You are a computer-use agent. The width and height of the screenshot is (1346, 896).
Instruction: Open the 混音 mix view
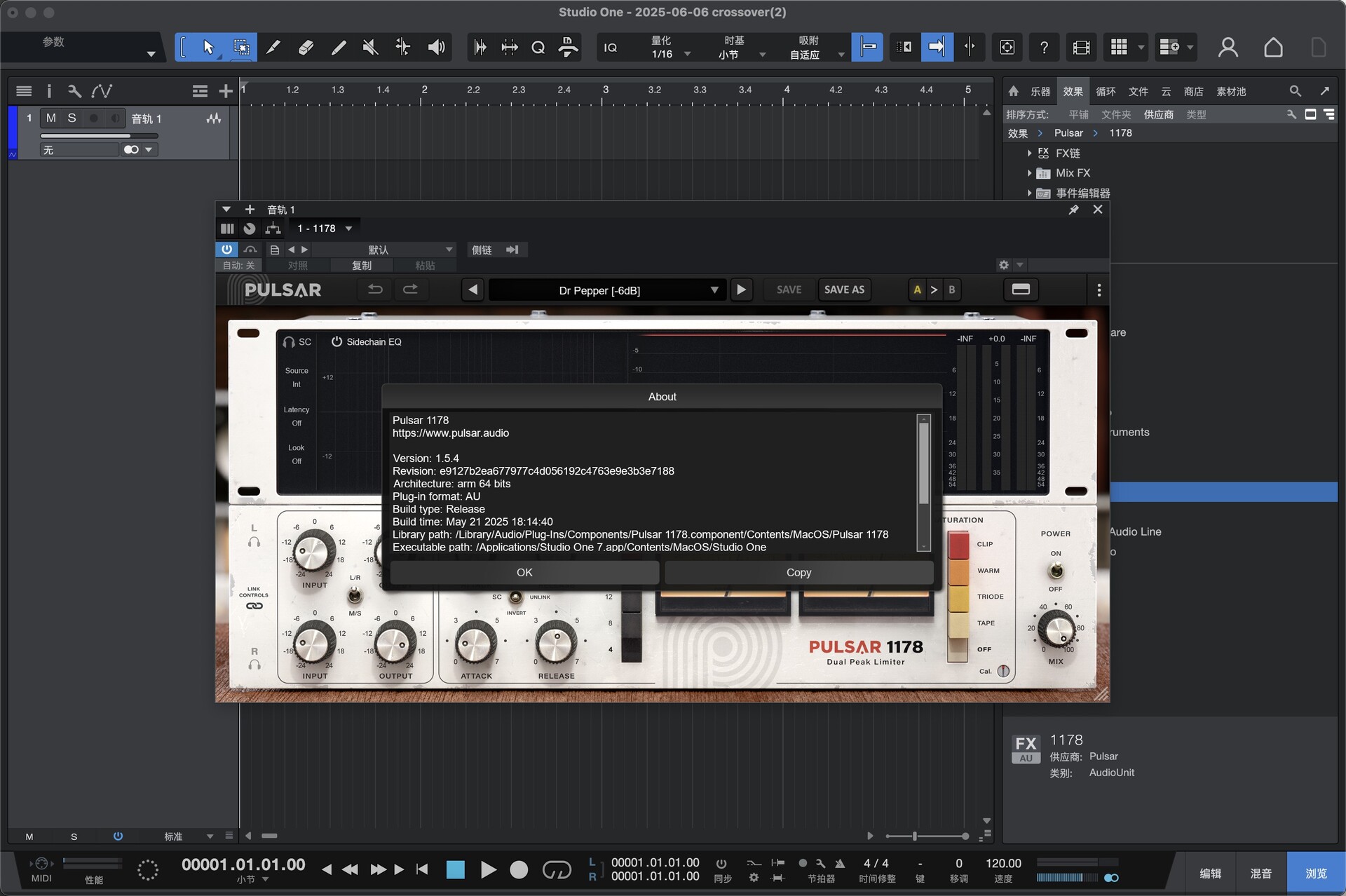click(x=1260, y=874)
